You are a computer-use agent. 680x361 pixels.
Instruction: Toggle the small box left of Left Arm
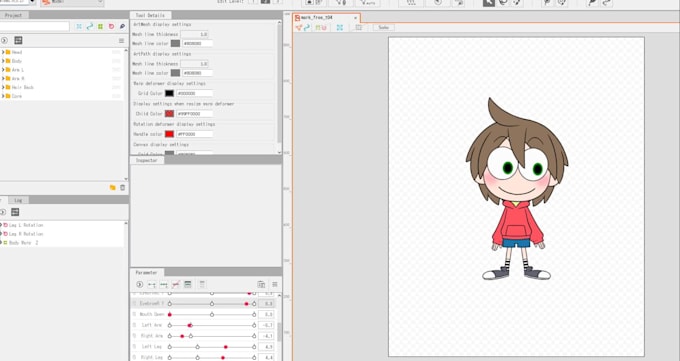point(134,325)
